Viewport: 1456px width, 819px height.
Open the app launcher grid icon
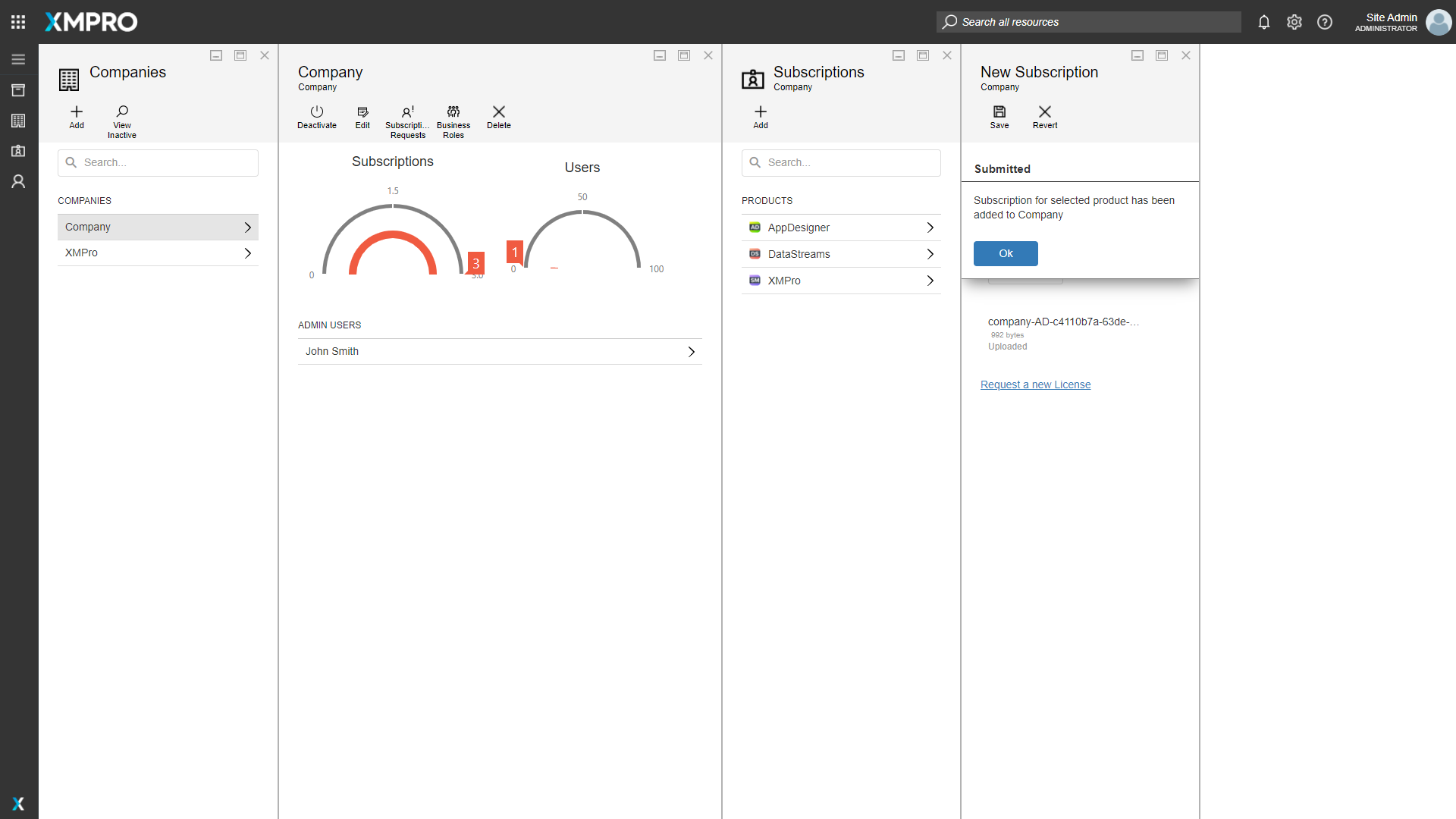(18, 22)
